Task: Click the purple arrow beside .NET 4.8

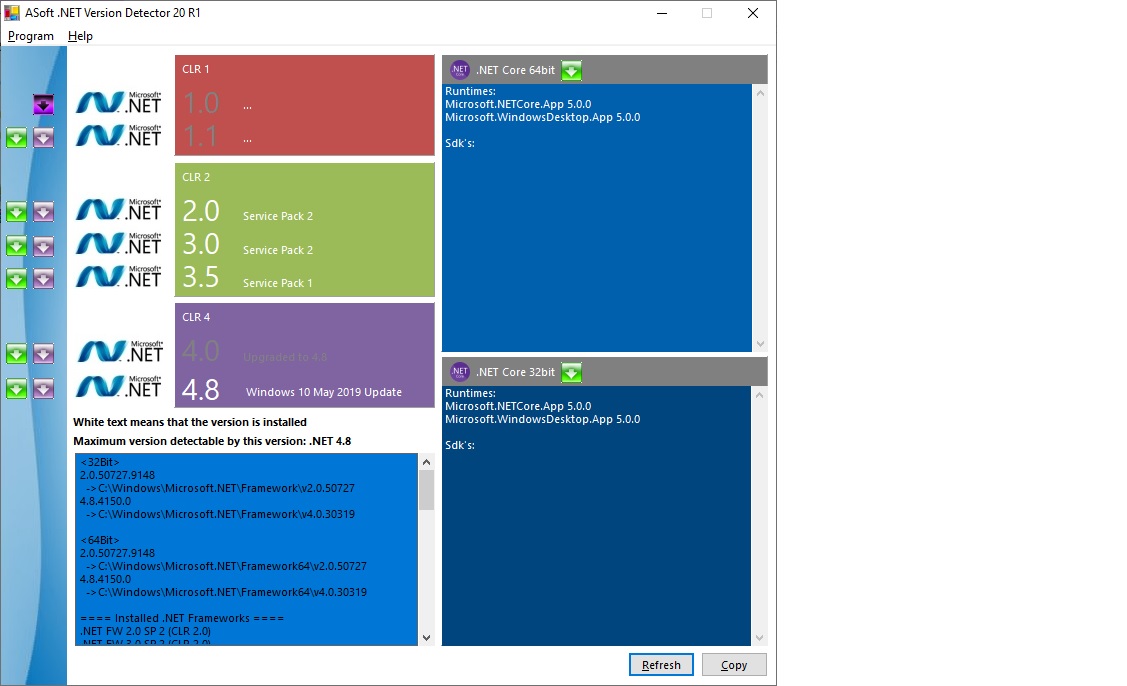Action: click(x=43, y=388)
